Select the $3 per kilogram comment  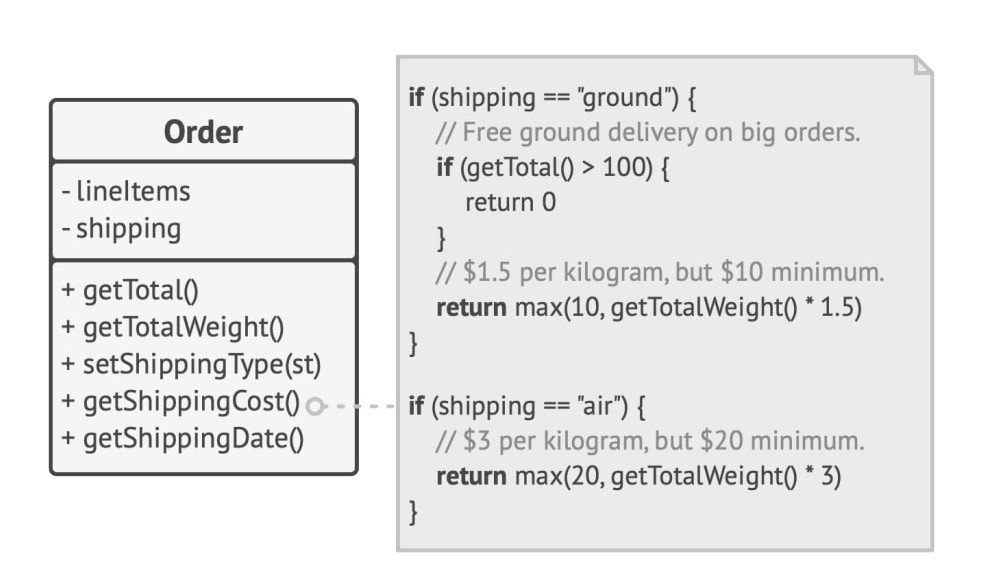pos(650,440)
